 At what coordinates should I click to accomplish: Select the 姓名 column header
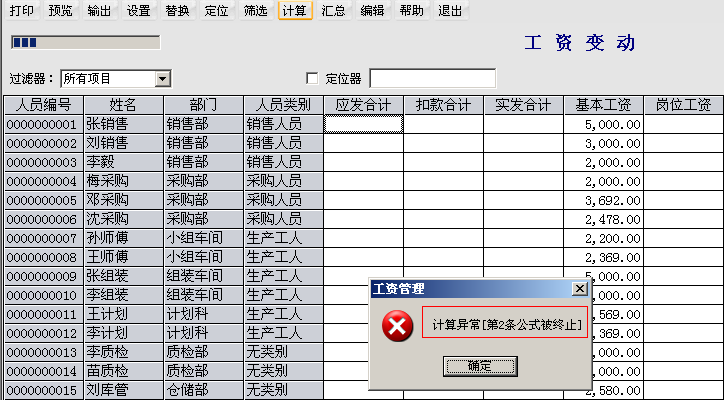click(124, 105)
